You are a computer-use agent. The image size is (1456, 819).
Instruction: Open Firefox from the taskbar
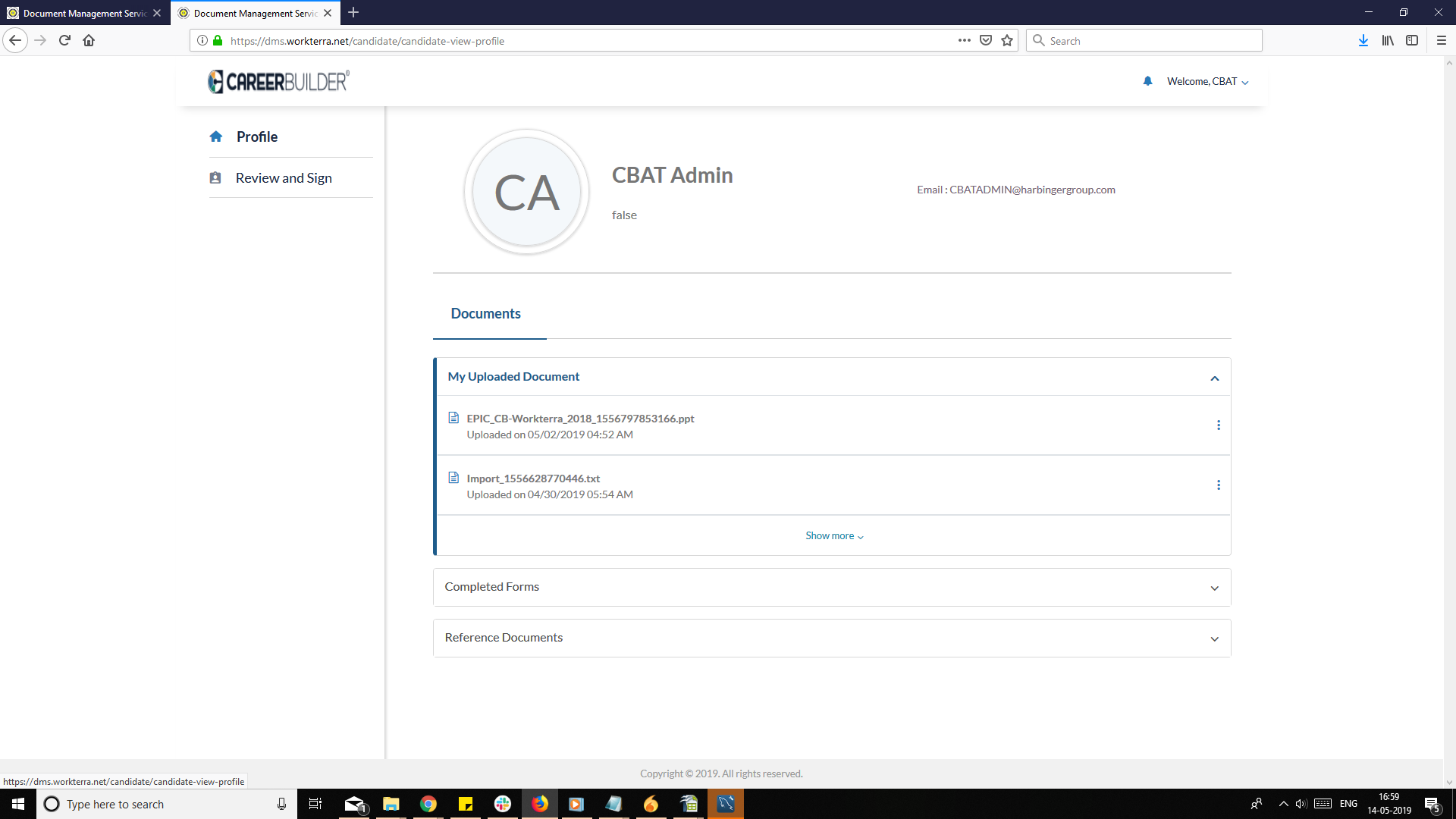[x=540, y=804]
